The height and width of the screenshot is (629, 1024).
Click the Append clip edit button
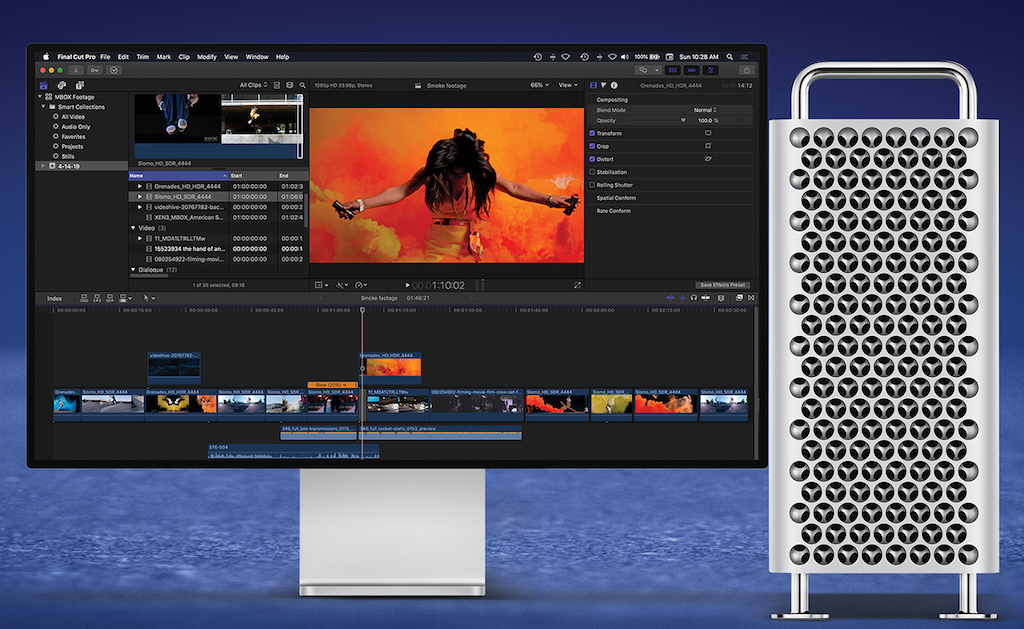click(110, 298)
